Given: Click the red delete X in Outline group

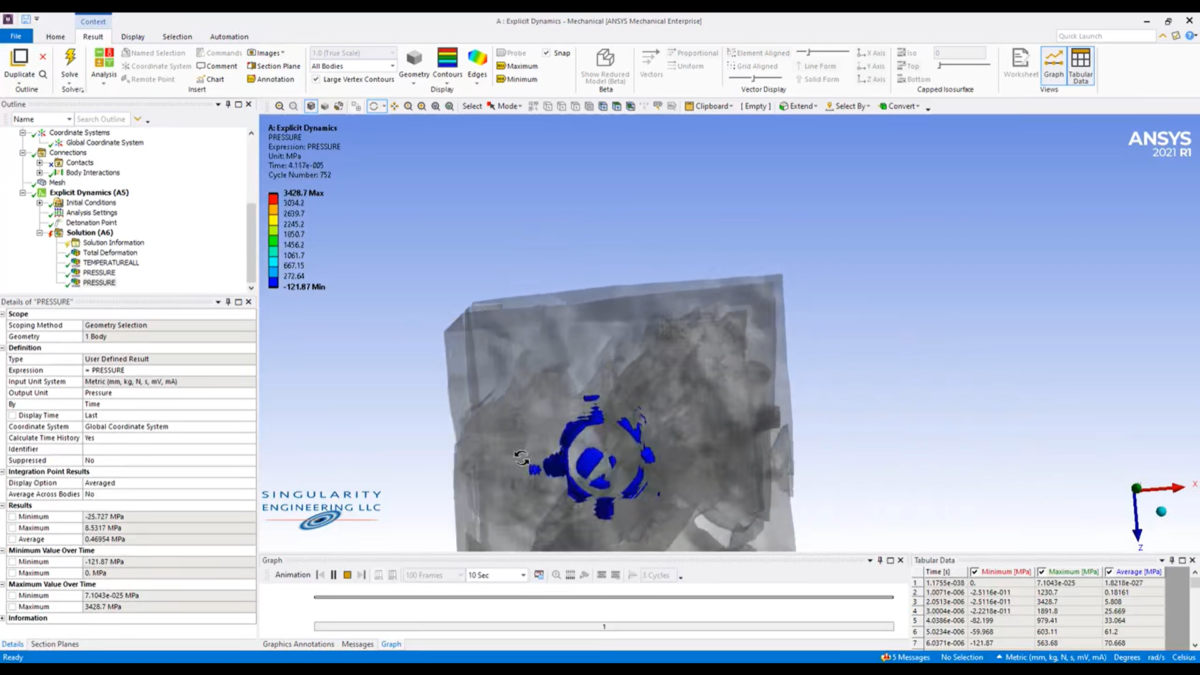Looking at the screenshot, I should [x=43, y=57].
